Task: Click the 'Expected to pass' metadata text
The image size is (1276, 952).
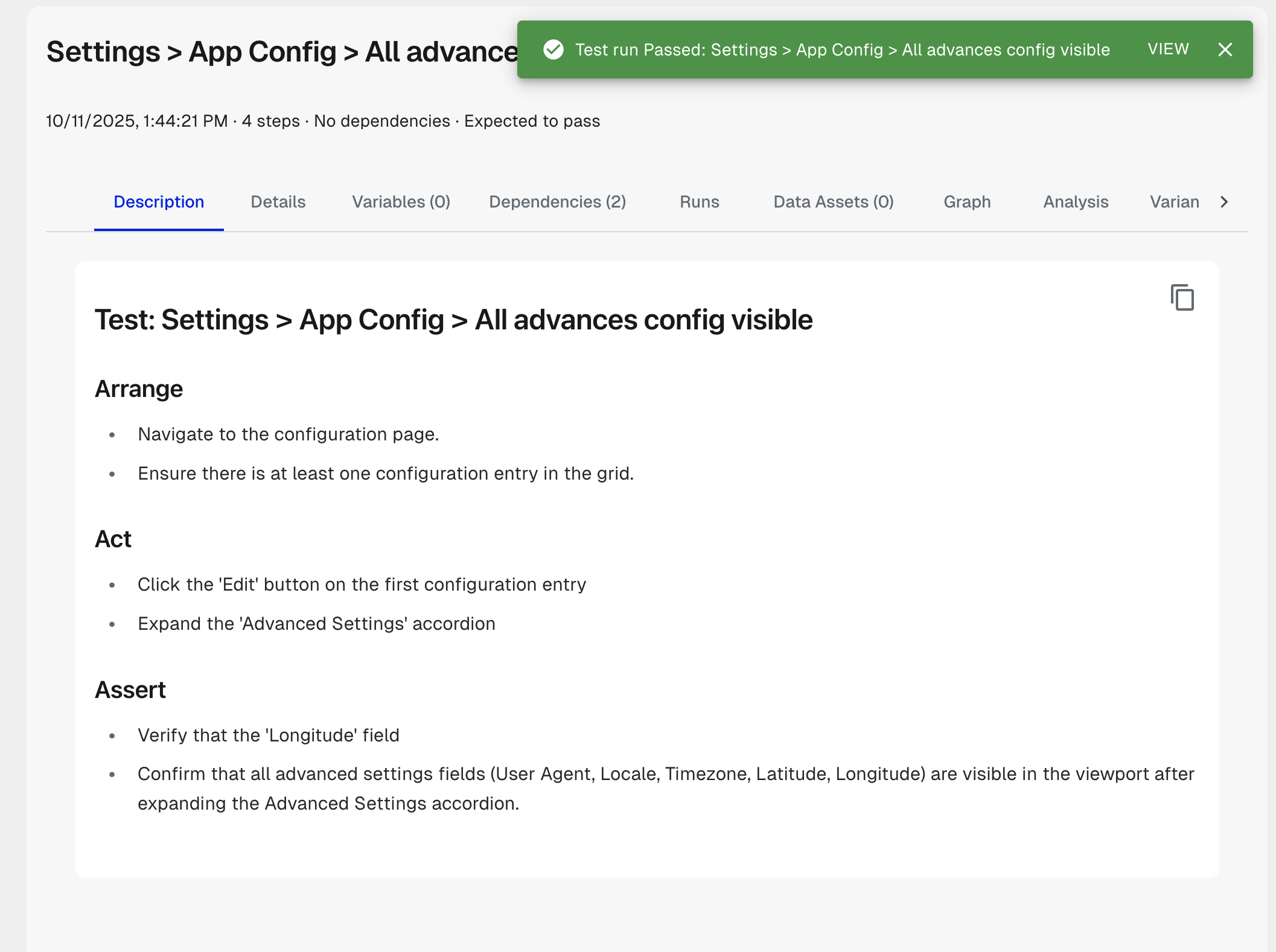Action: [532, 121]
